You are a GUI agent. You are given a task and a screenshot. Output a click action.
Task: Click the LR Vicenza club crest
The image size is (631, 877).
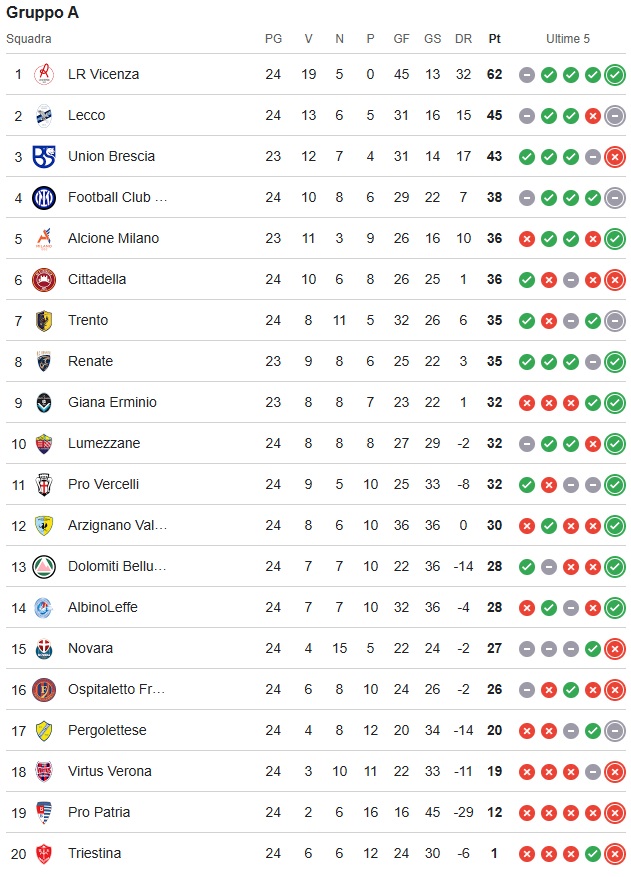[44, 74]
